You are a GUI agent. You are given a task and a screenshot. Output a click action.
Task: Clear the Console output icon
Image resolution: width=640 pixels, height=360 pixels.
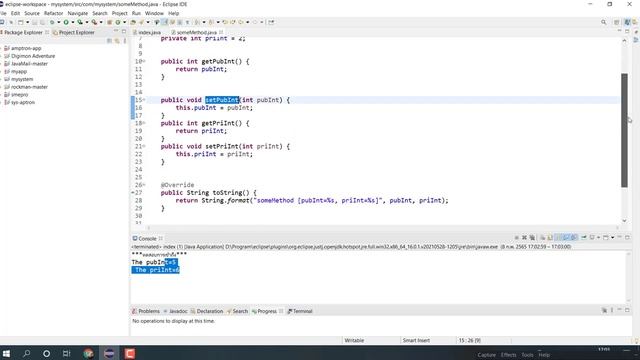pos(543,237)
